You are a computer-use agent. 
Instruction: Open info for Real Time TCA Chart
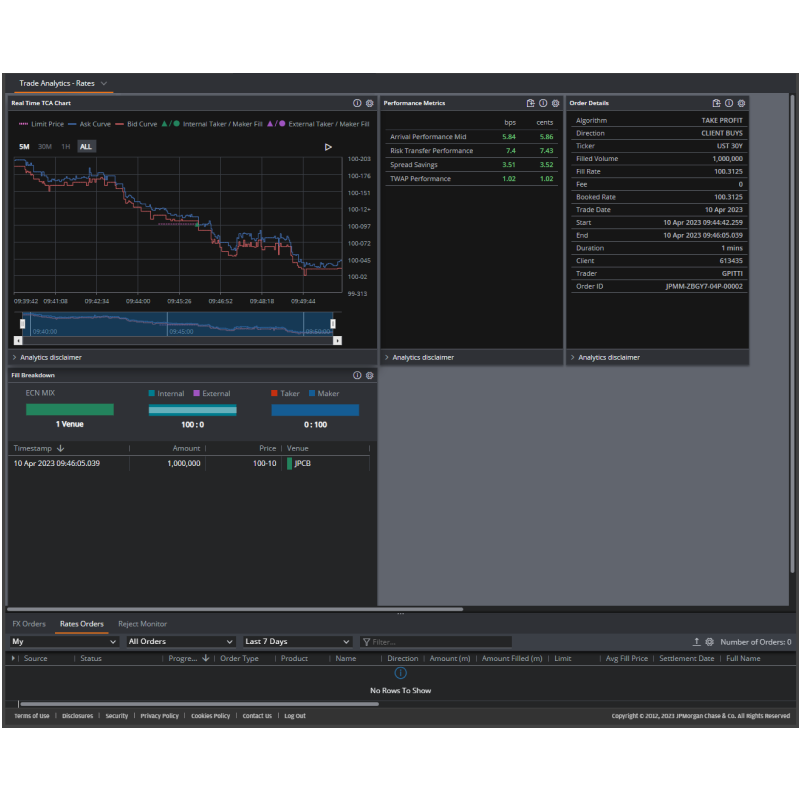(x=357, y=103)
